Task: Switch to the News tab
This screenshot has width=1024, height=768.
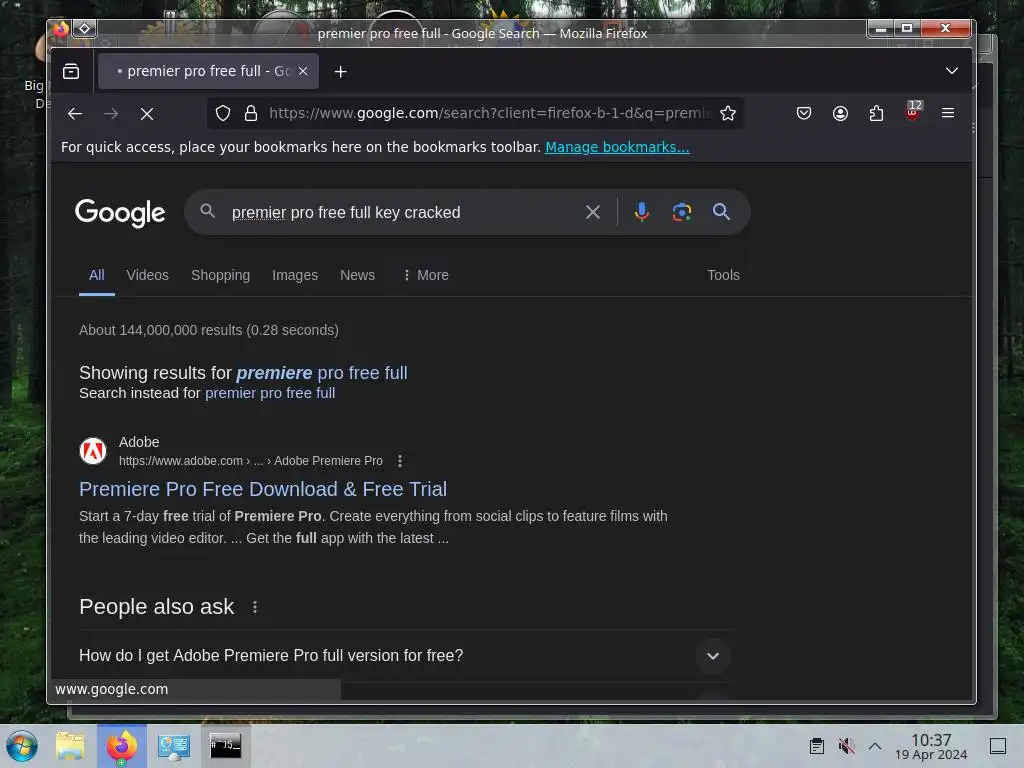Action: click(357, 275)
